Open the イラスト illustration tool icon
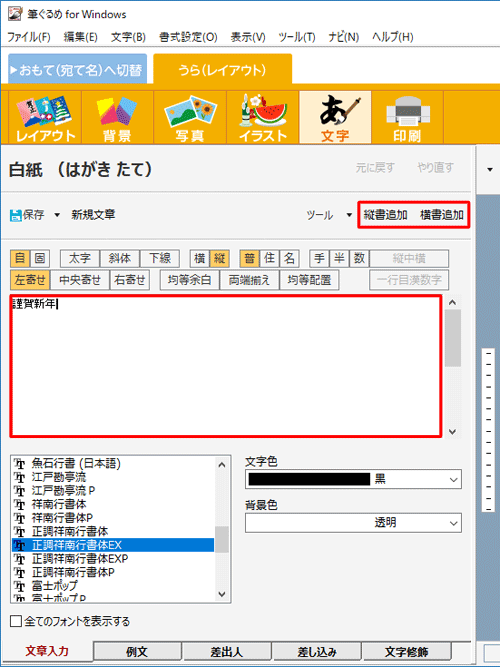The image size is (500, 667). 263,117
